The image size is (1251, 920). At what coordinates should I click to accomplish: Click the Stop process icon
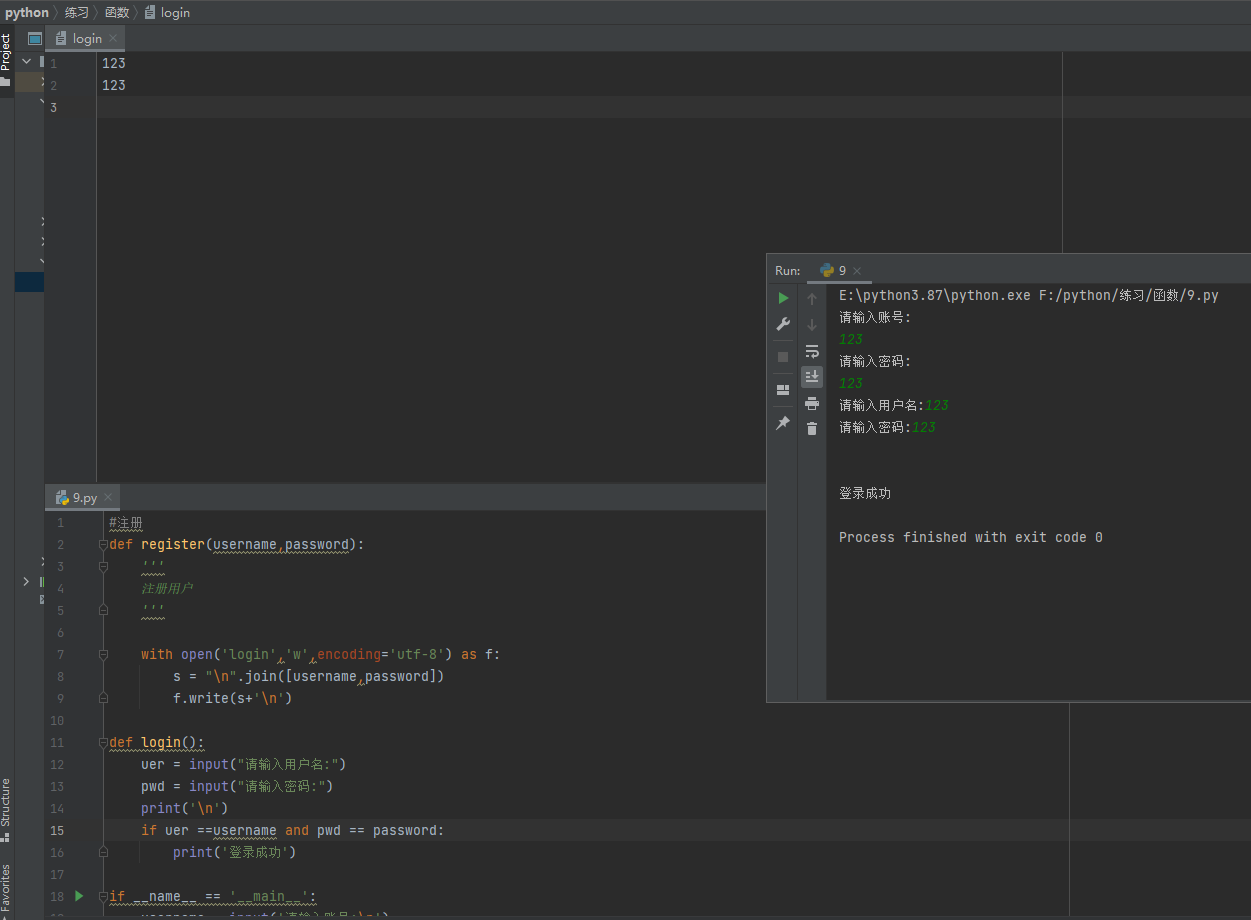pyautogui.click(x=783, y=357)
